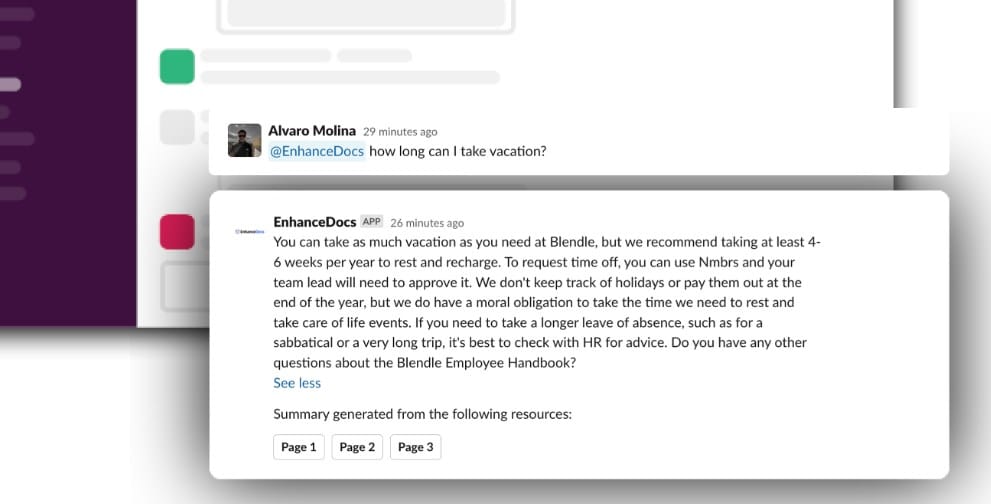The image size is (991, 504).
Task: Click the "26 minutes ago" timestamp
Action: point(427,223)
